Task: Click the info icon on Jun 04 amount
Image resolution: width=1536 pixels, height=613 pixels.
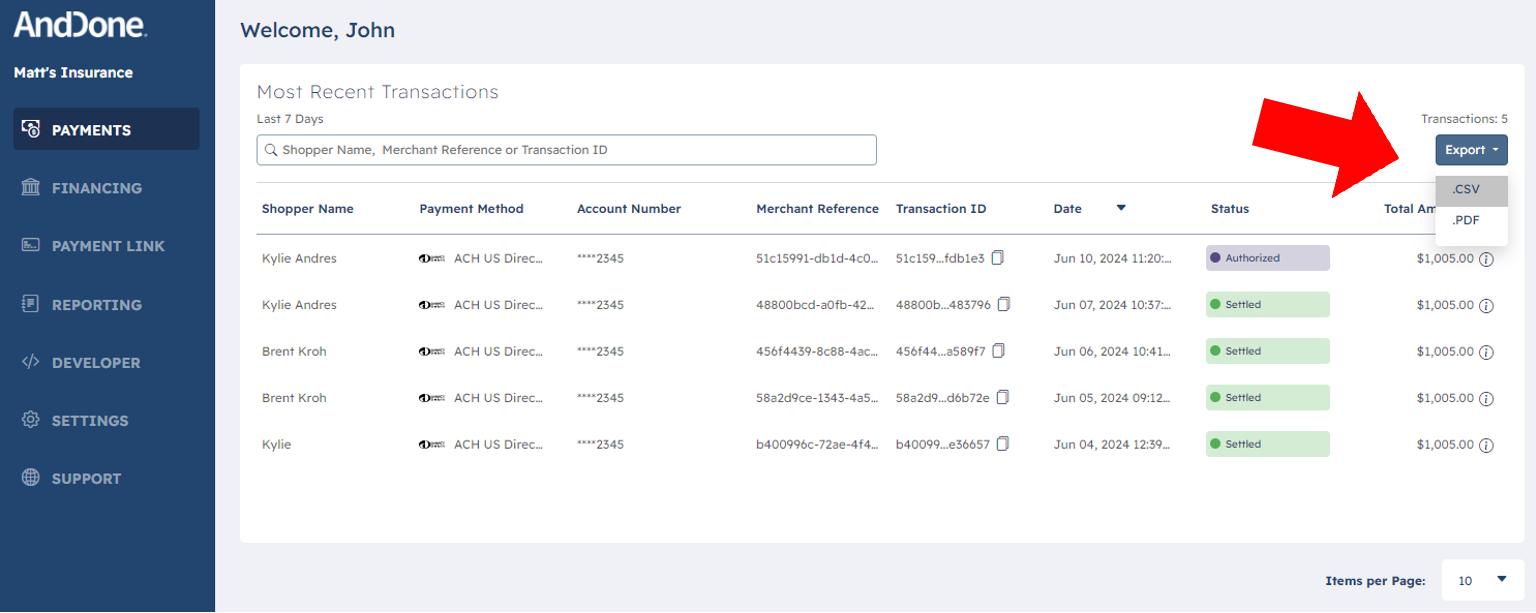Action: [1487, 445]
